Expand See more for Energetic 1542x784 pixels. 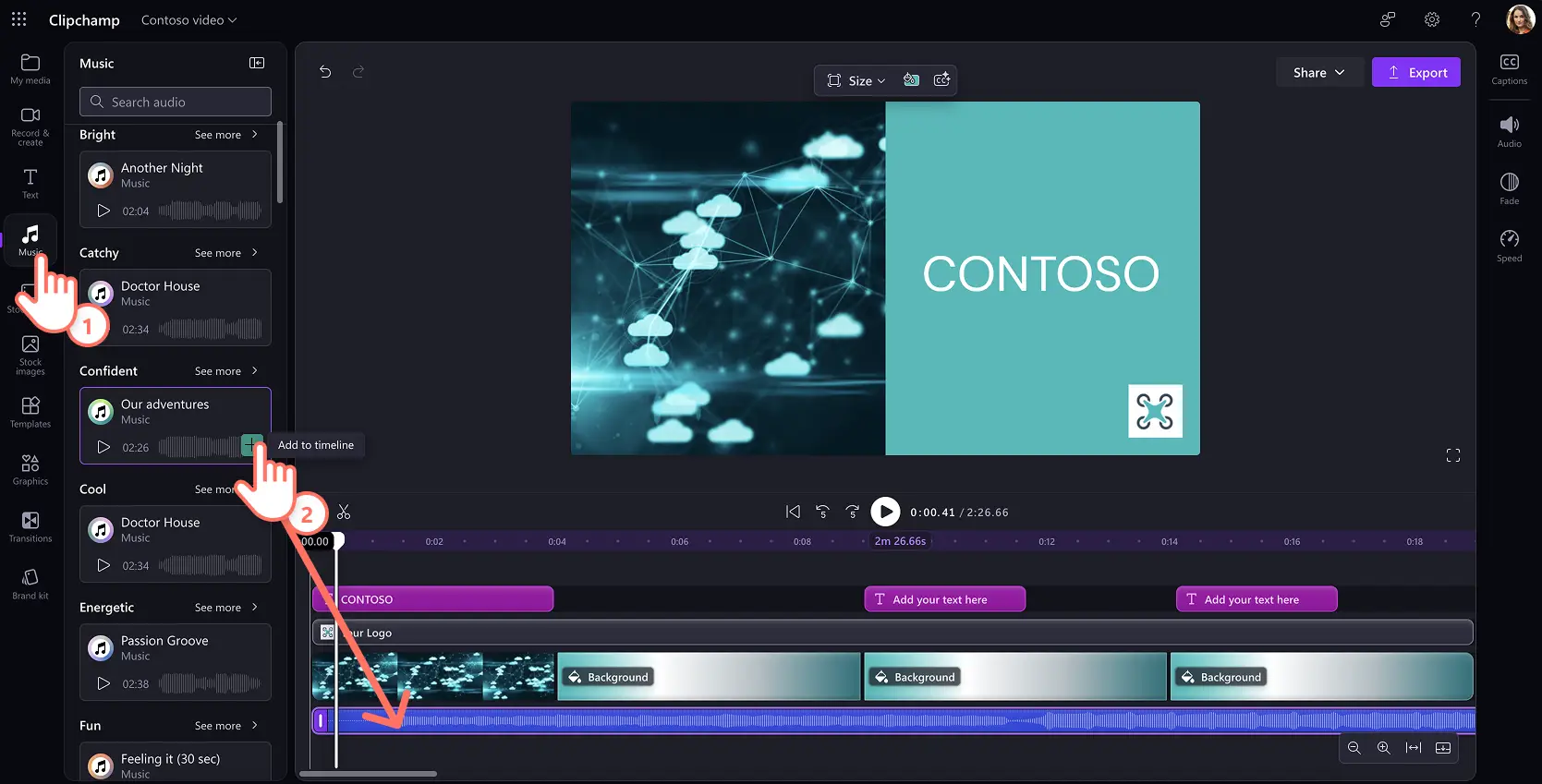tap(226, 608)
